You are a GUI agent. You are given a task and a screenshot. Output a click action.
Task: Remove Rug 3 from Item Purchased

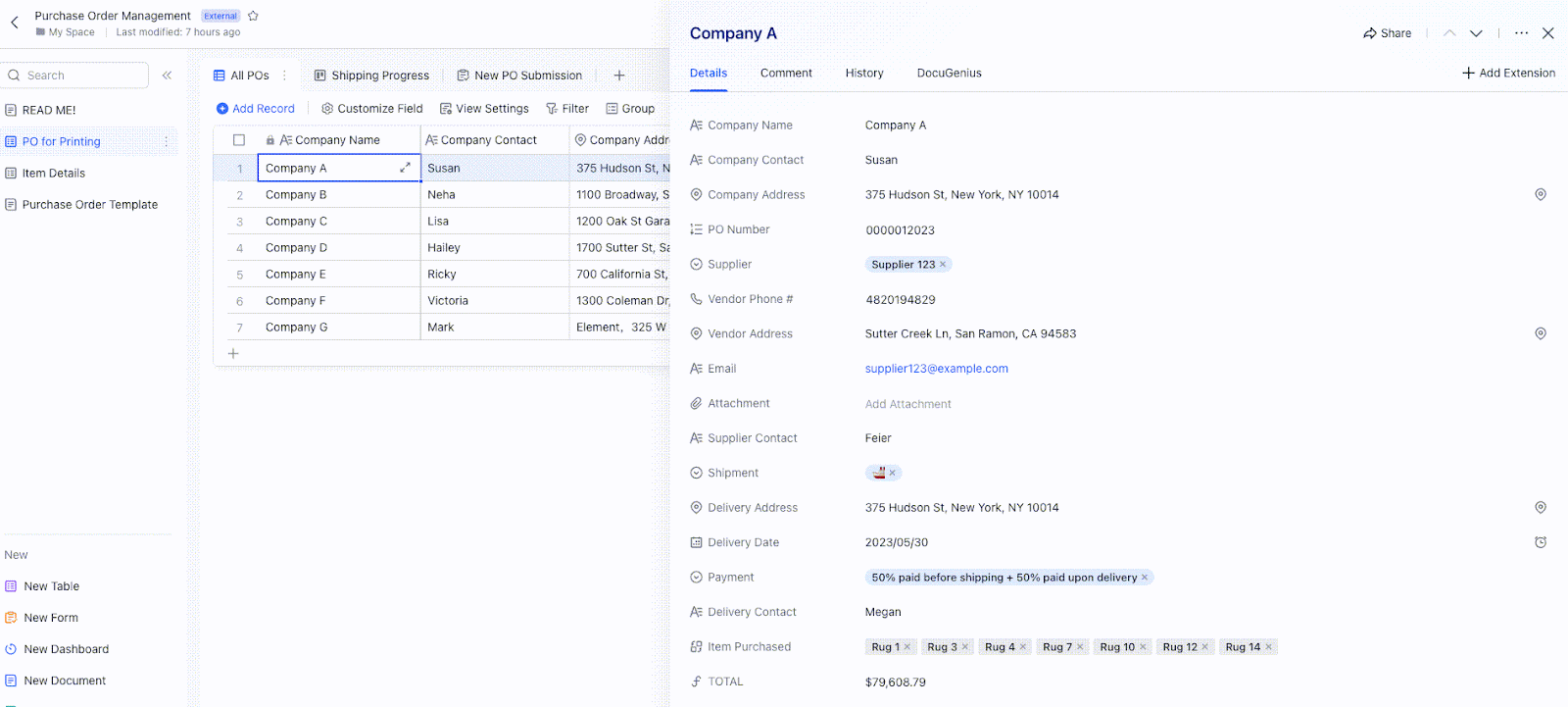(x=965, y=647)
